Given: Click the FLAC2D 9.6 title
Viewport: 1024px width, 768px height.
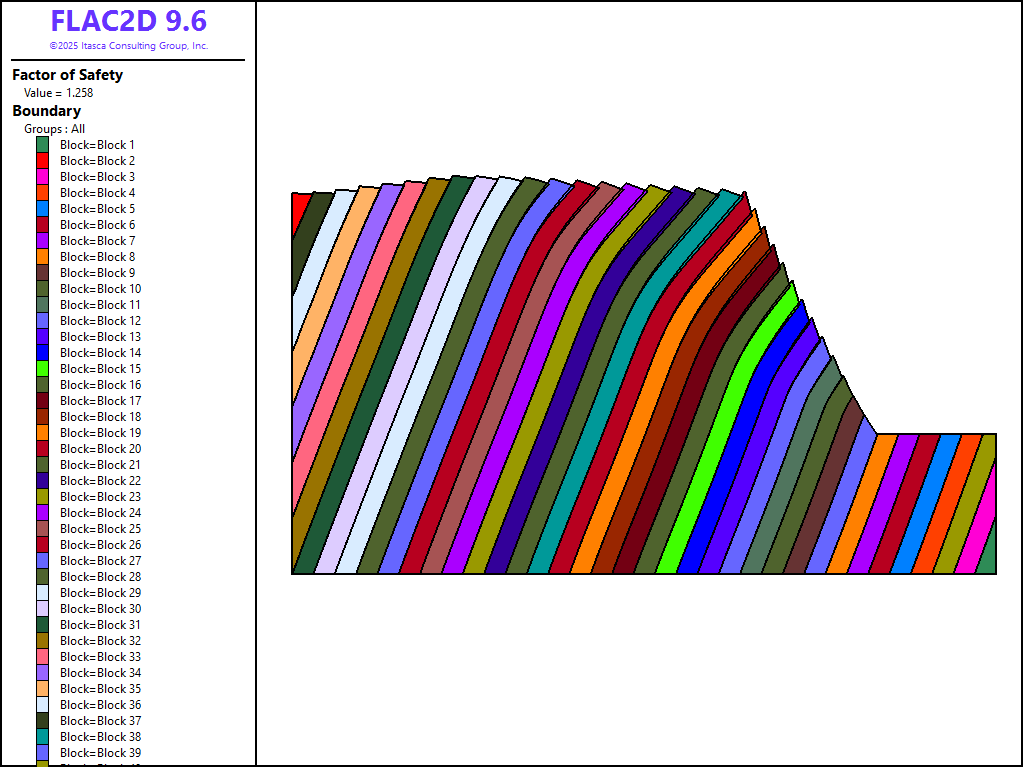Looking at the screenshot, I should point(129,21).
